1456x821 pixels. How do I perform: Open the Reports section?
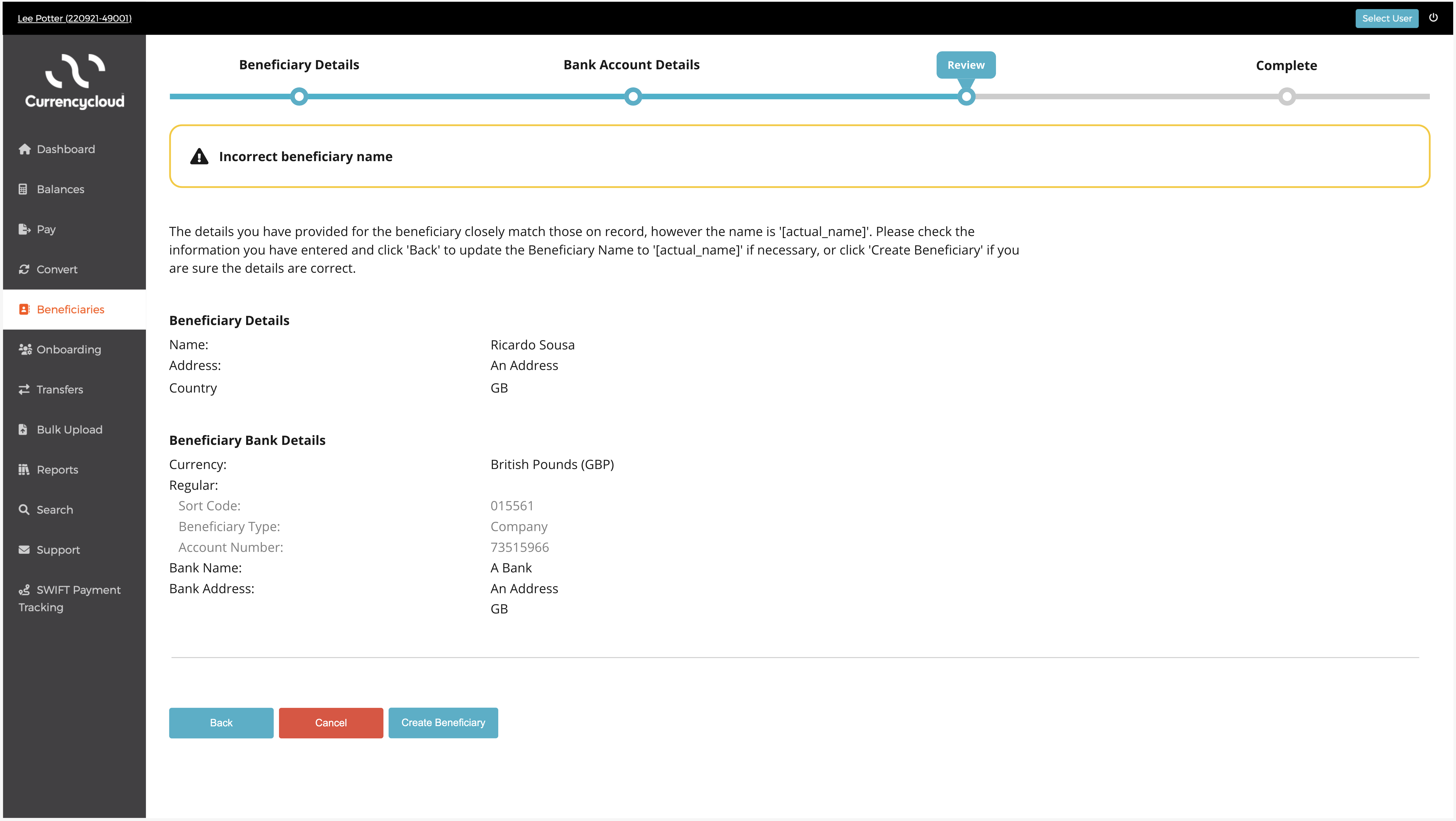click(74, 470)
